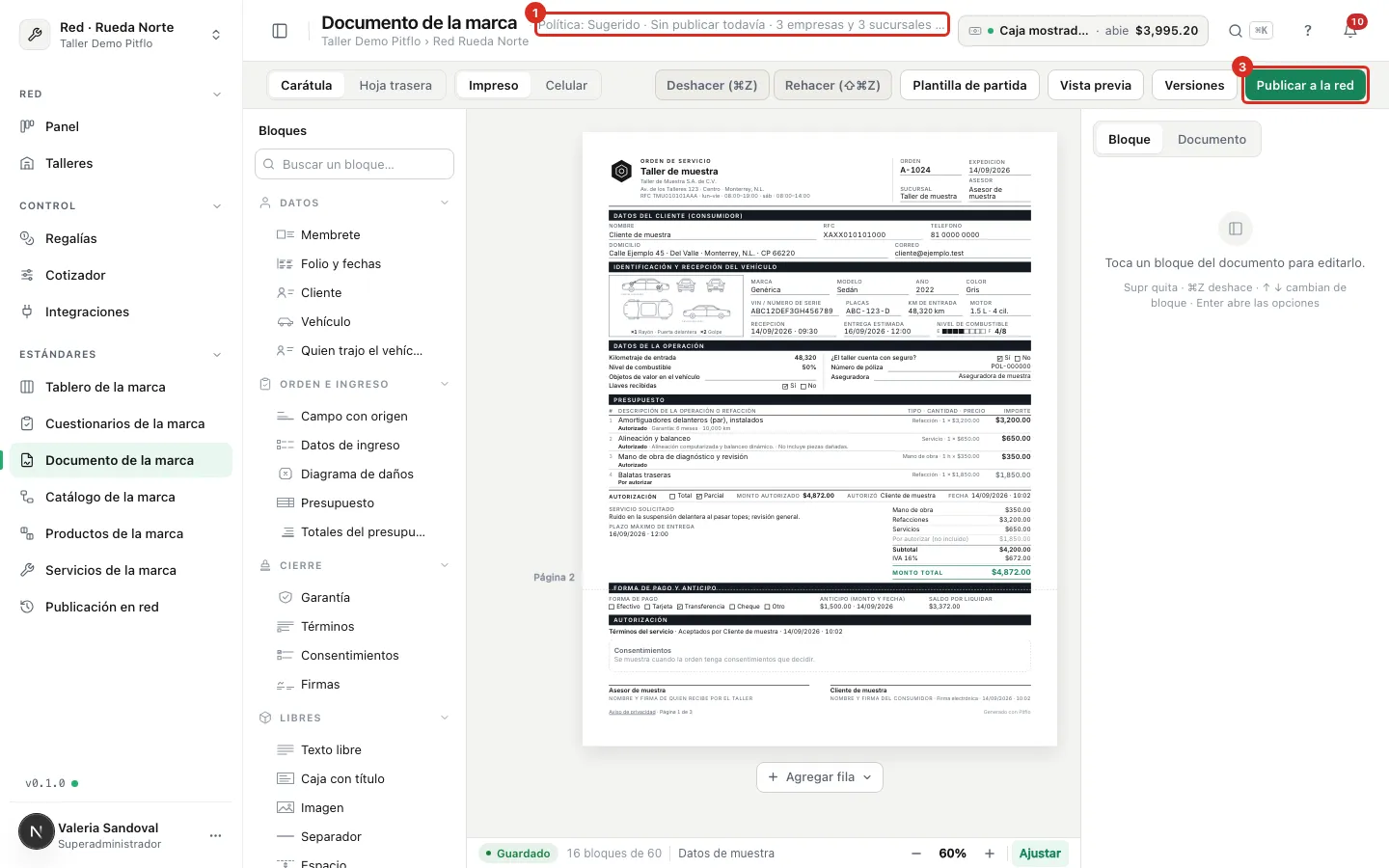Open the Agregar fila dropdown

click(x=820, y=776)
